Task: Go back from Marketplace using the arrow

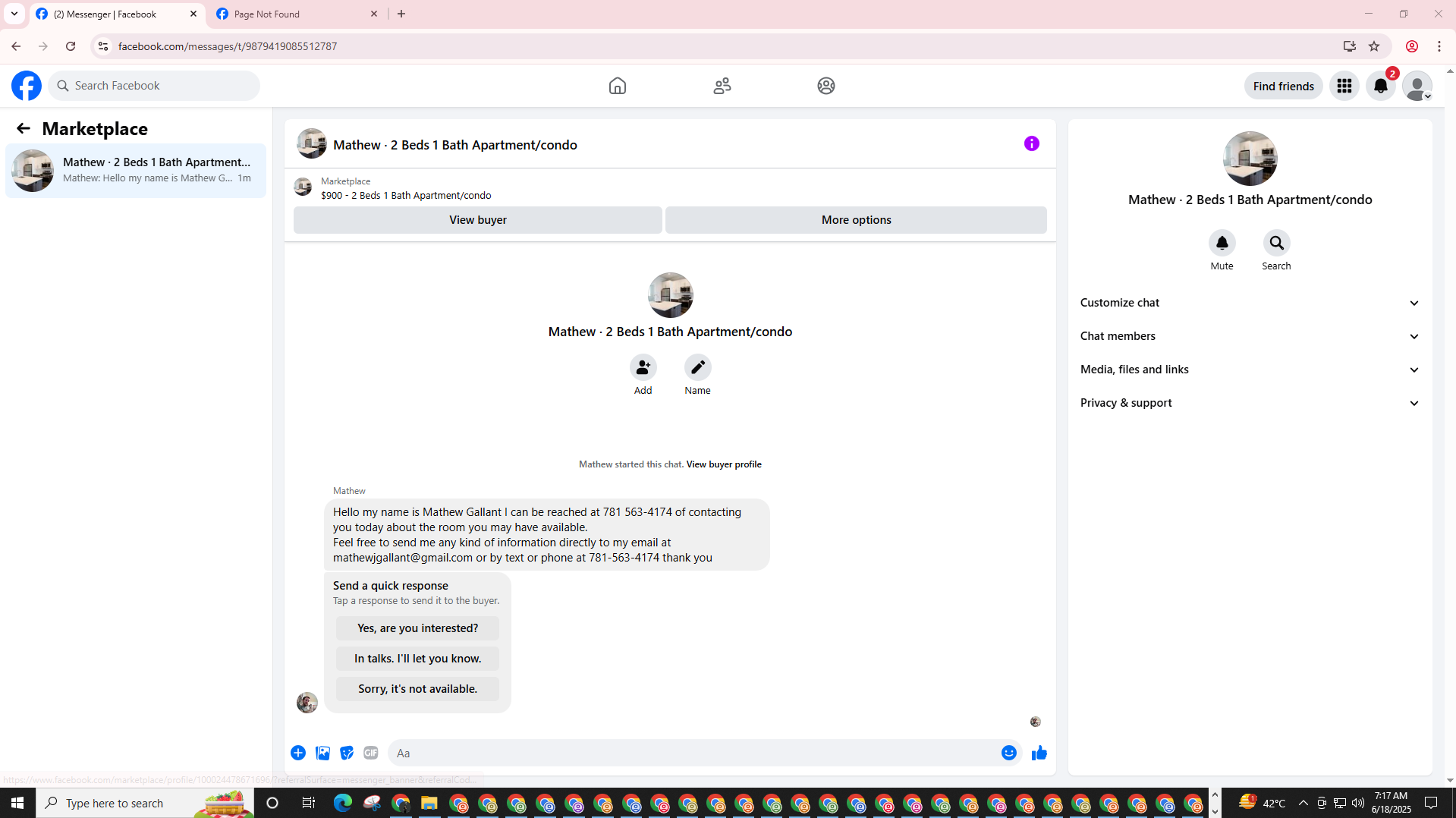Action: [x=24, y=128]
